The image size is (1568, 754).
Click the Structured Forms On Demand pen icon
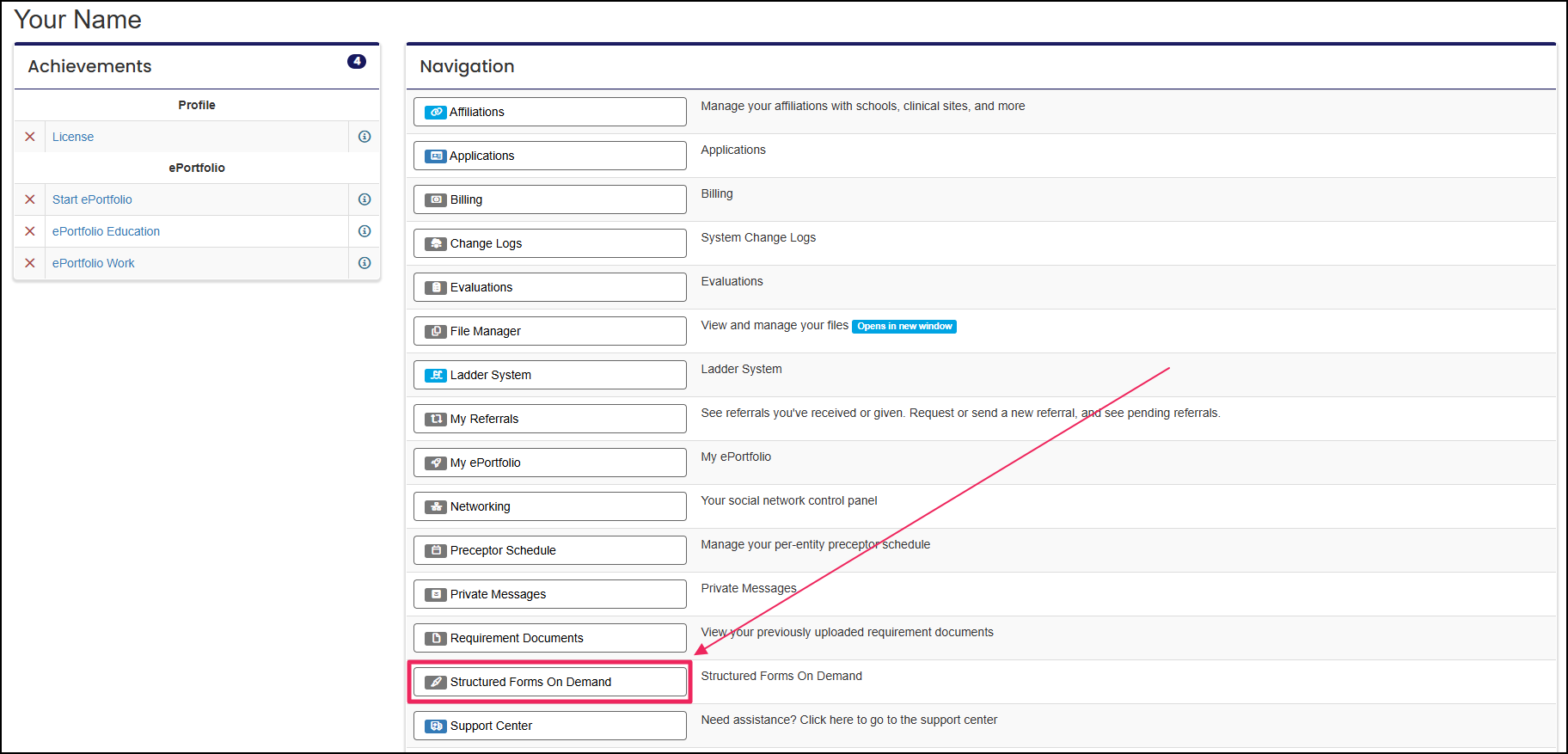coord(436,682)
